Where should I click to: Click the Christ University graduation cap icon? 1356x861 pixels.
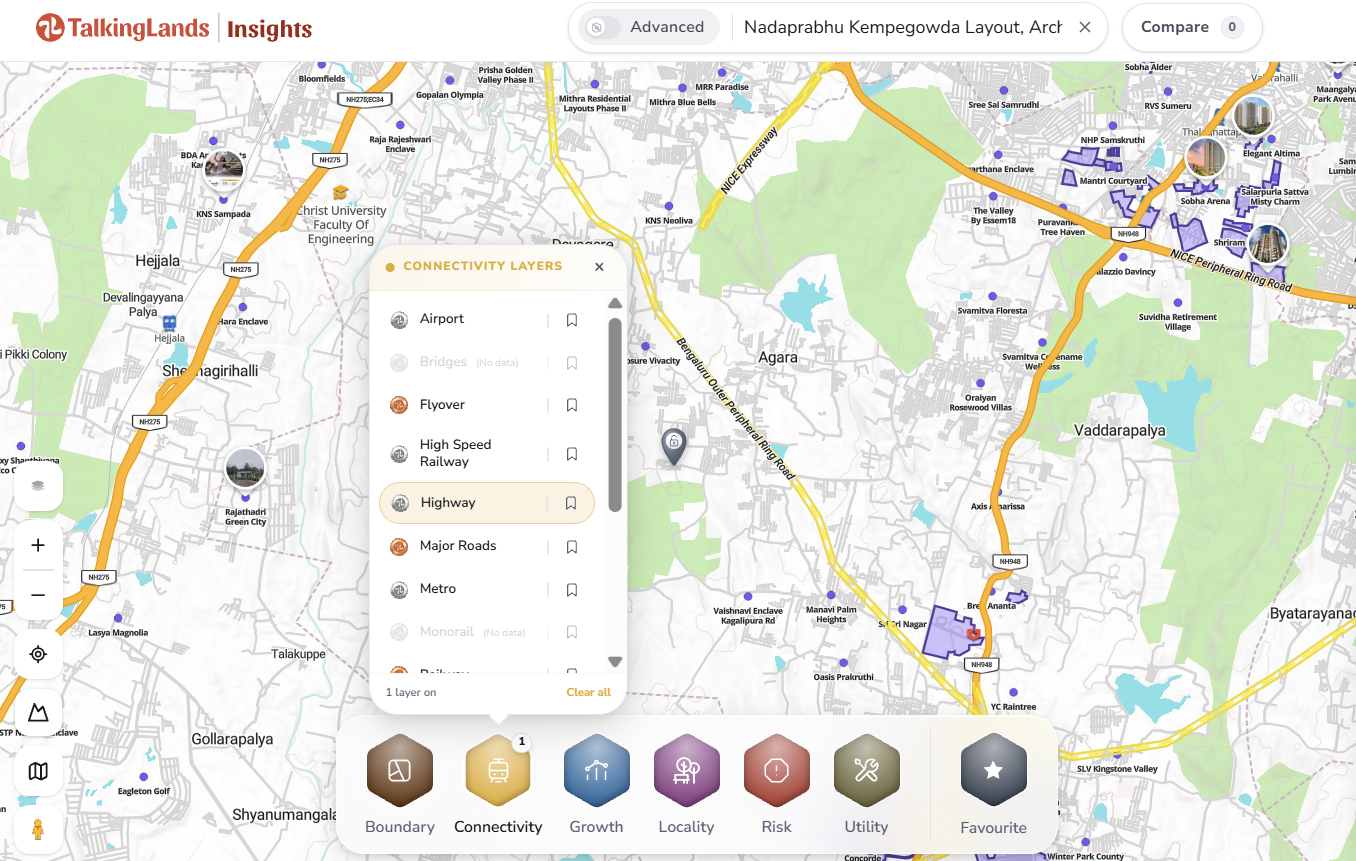click(x=340, y=192)
